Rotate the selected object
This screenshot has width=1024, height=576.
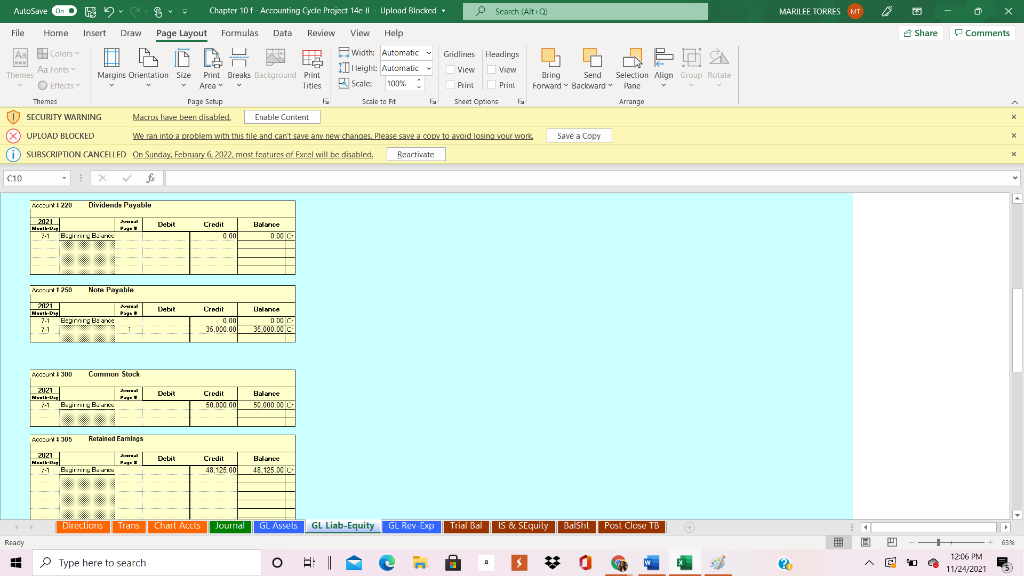718,70
